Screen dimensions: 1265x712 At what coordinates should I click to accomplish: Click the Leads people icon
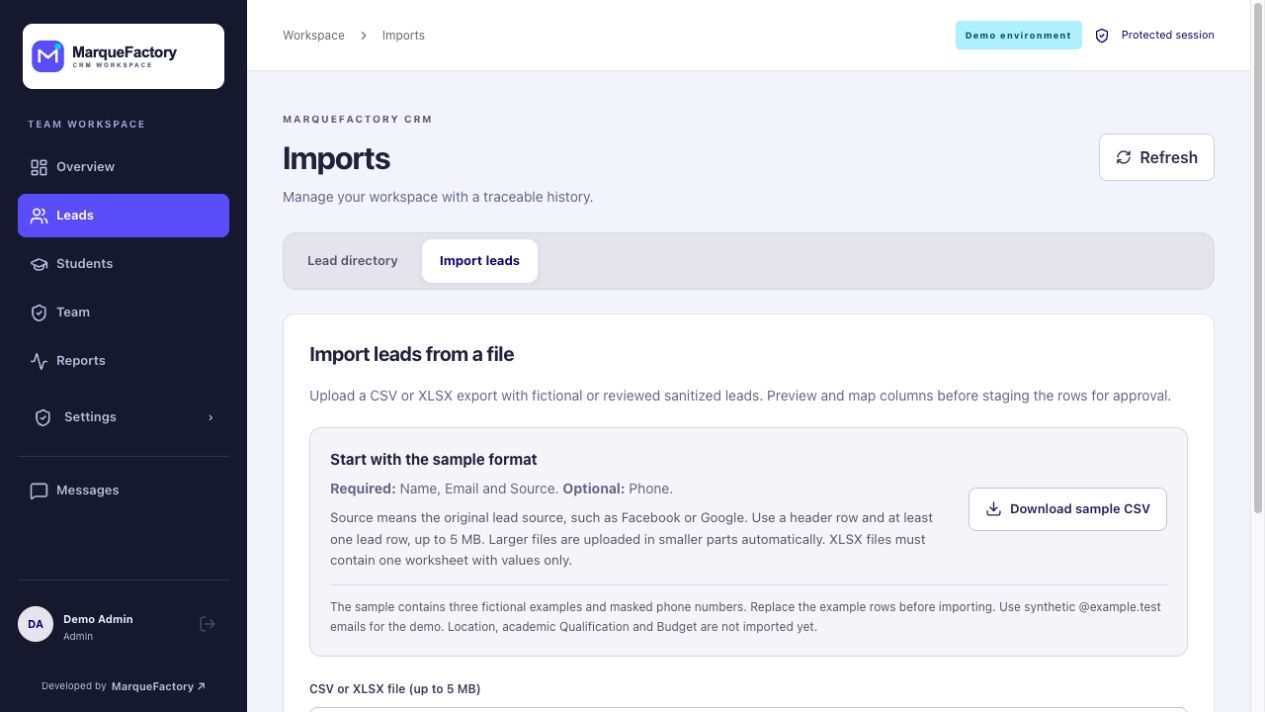click(x=39, y=216)
